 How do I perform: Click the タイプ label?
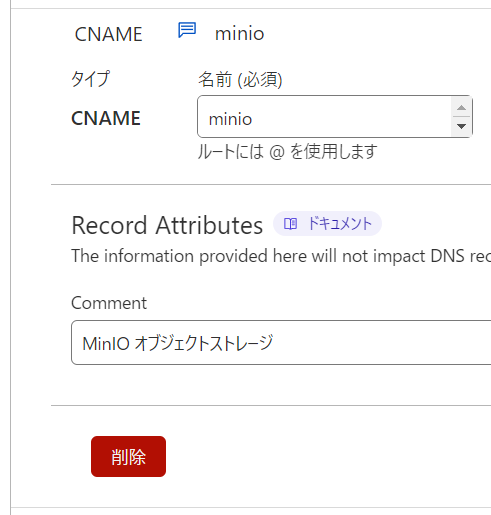point(91,79)
